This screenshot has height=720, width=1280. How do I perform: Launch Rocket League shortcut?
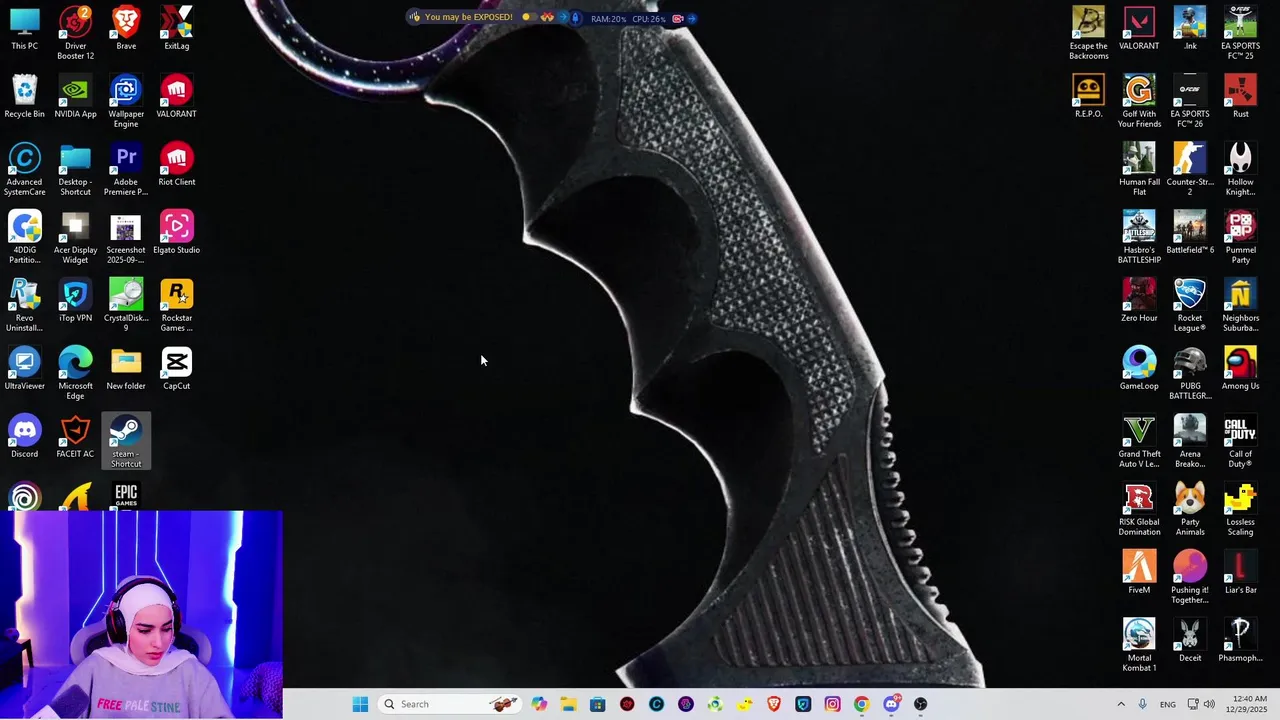(x=1189, y=305)
